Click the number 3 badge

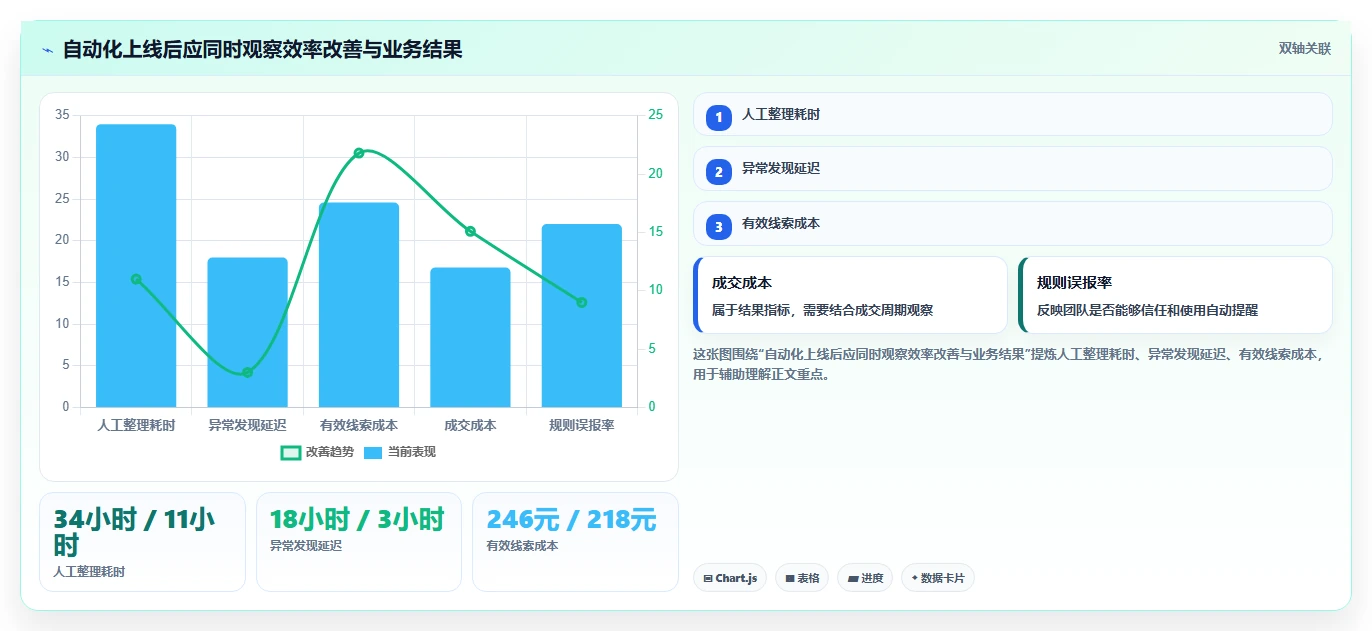point(718,227)
